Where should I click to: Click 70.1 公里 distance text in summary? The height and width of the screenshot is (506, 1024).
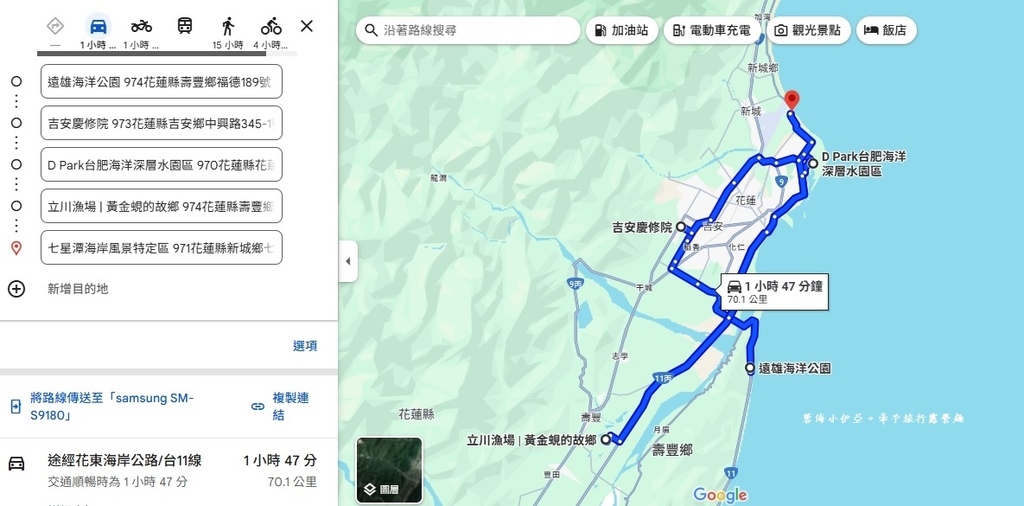click(x=292, y=482)
